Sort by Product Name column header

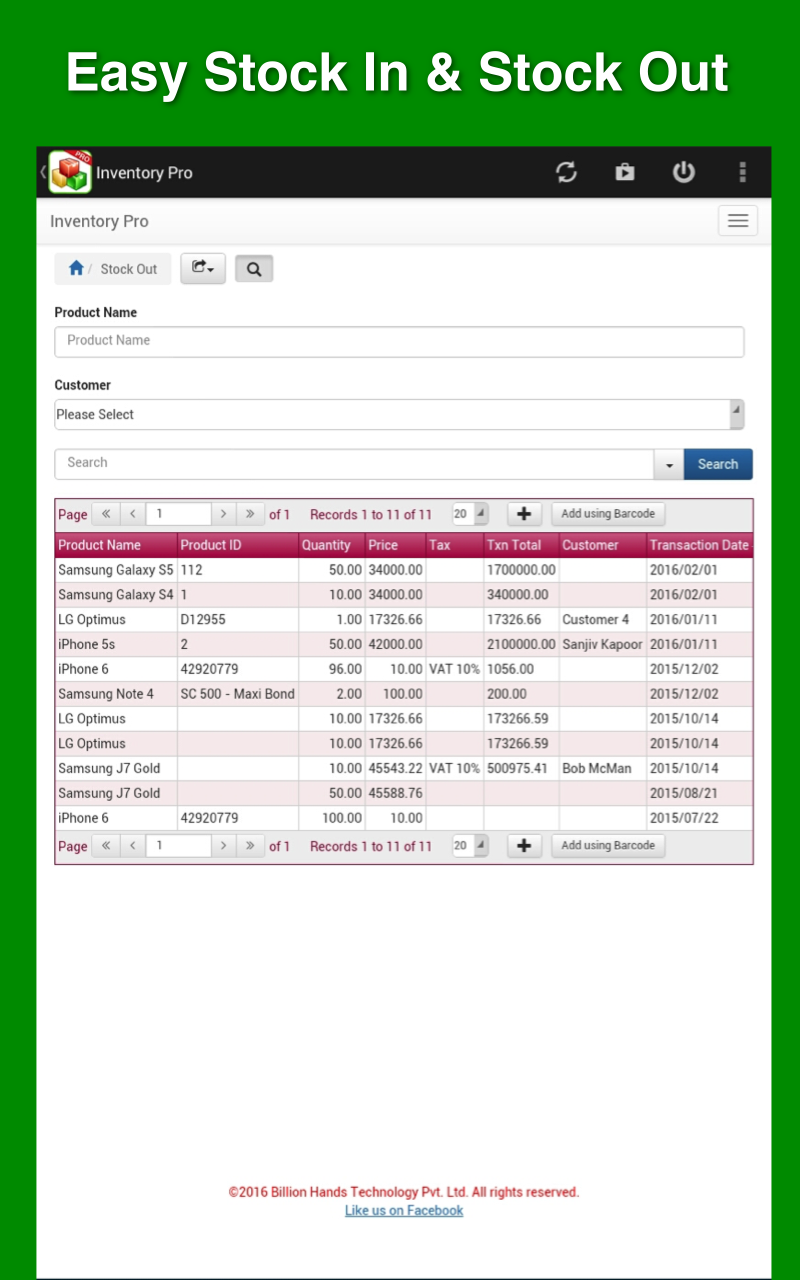116,545
